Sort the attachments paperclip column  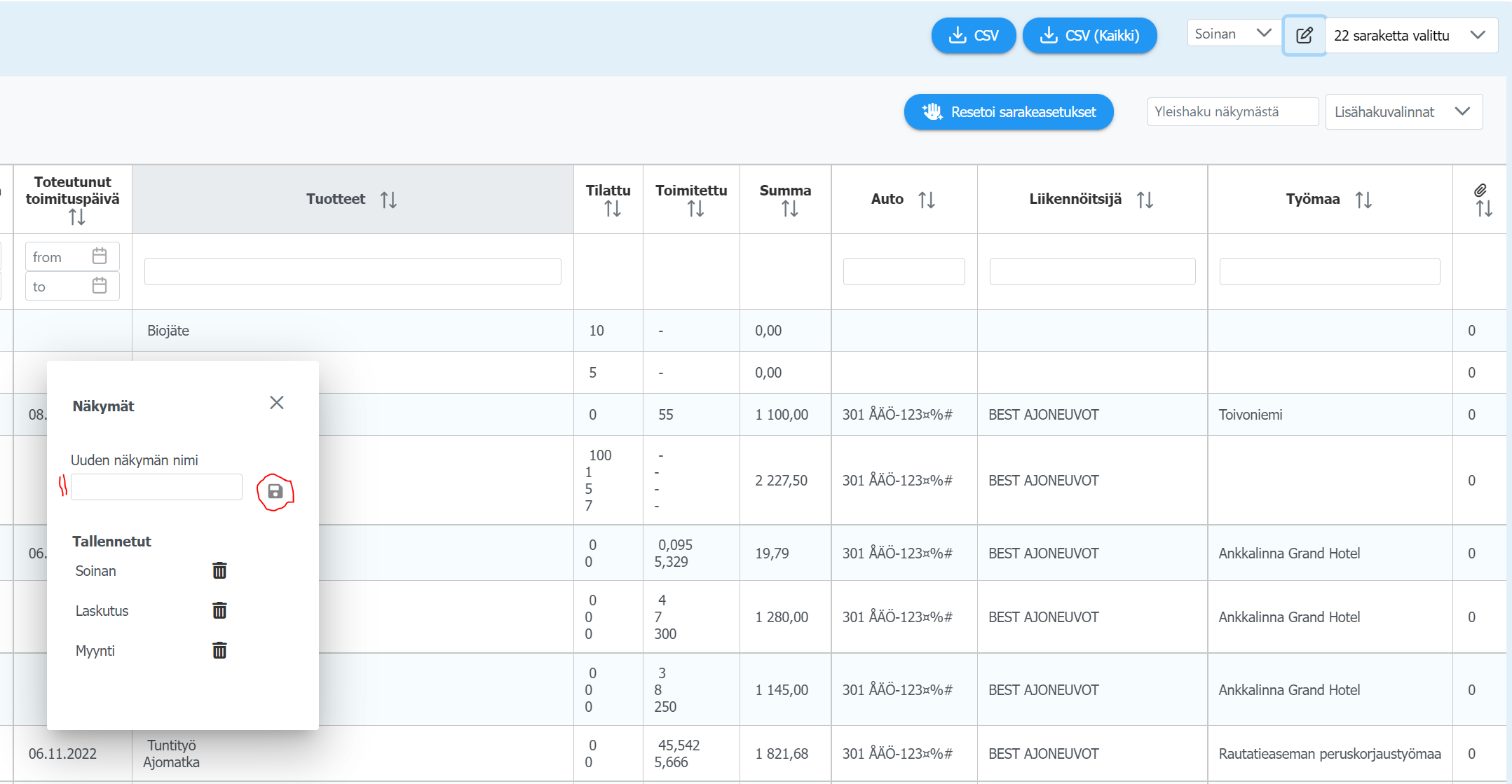[1483, 208]
